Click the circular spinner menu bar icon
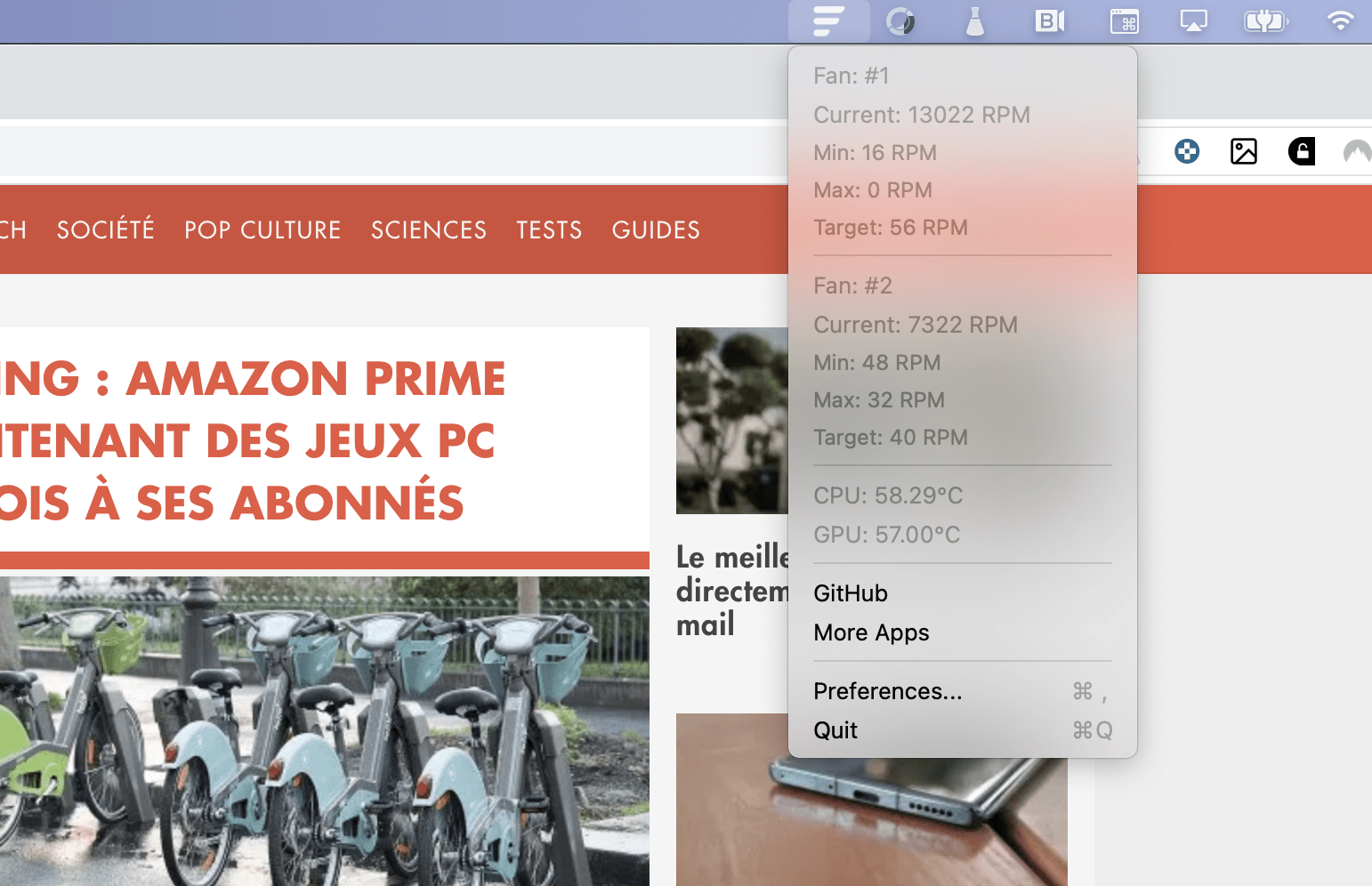Image resolution: width=1372 pixels, height=886 pixels. click(x=900, y=21)
